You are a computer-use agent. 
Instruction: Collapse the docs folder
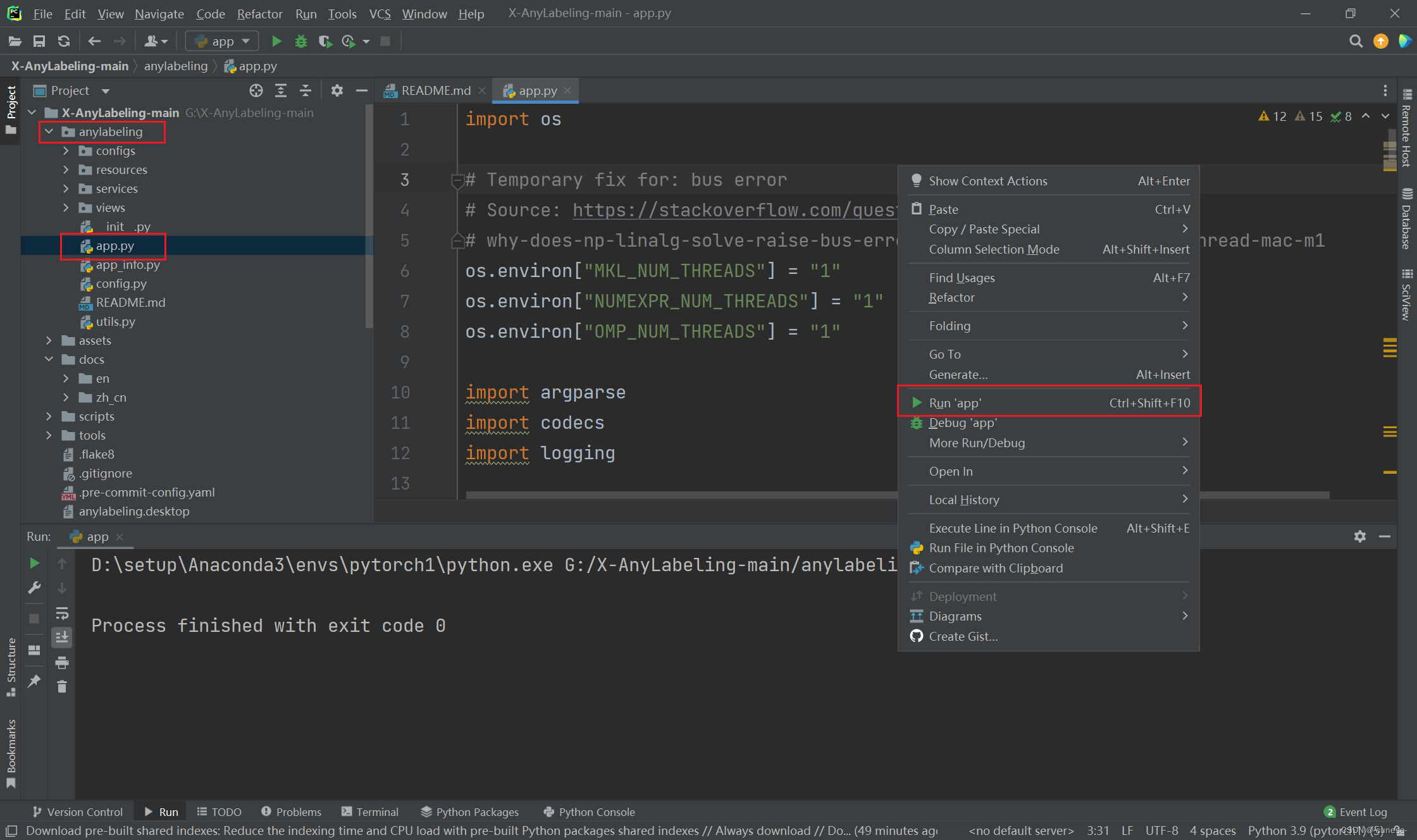point(49,359)
